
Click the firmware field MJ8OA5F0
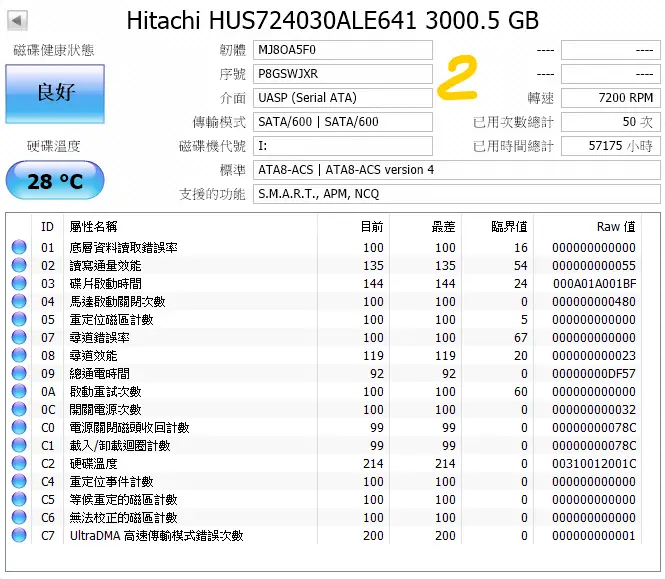[x=343, y=50]
